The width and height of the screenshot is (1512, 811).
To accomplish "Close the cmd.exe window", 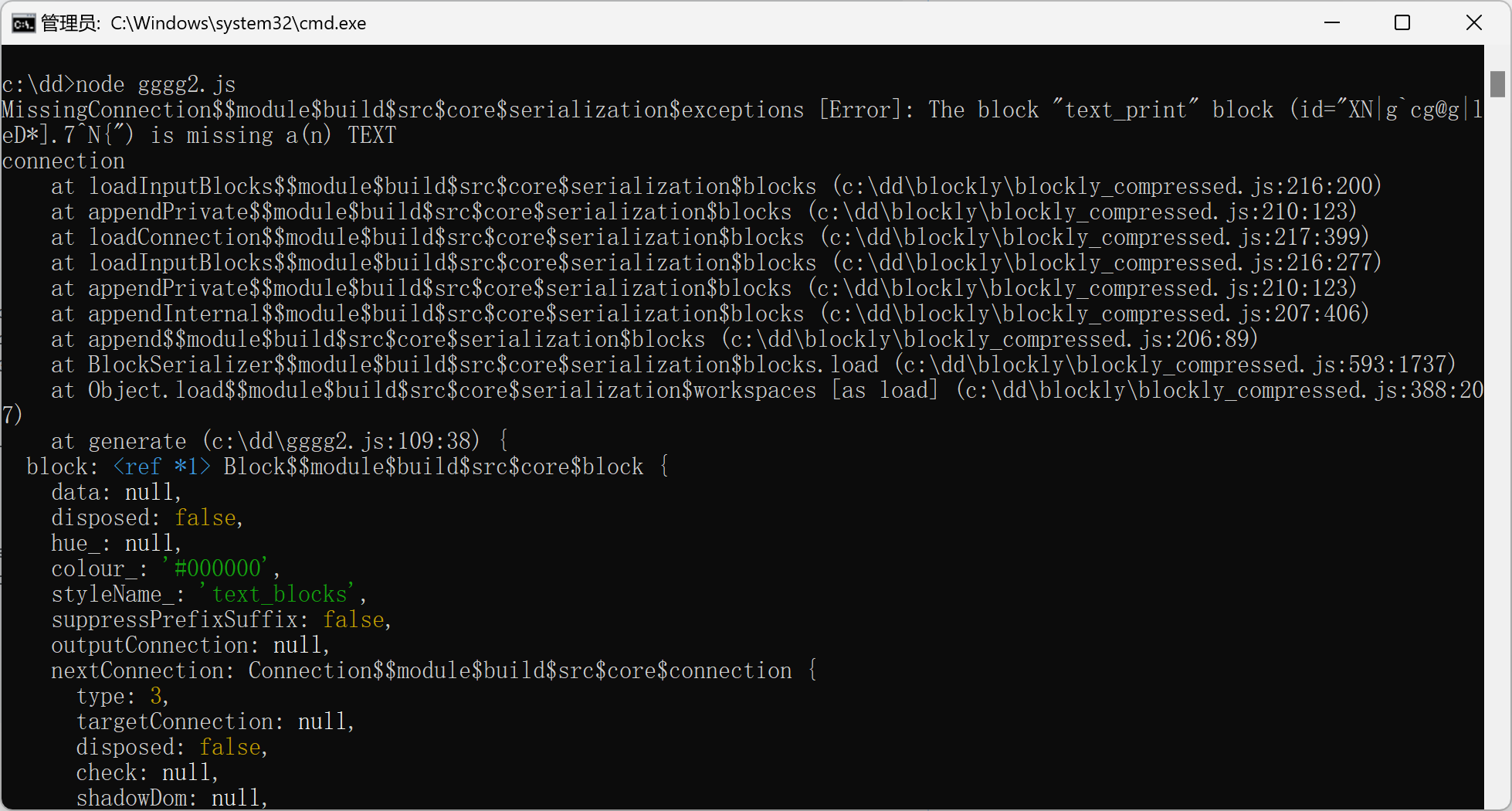I will 1474,22.
